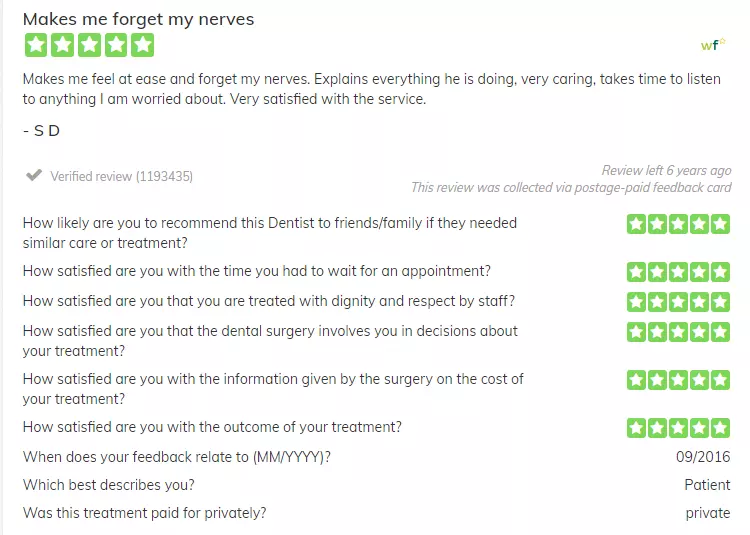The image size is (750, 535).
Task: Click recommend-this-Dentist star rating
Action: [678, 224]
